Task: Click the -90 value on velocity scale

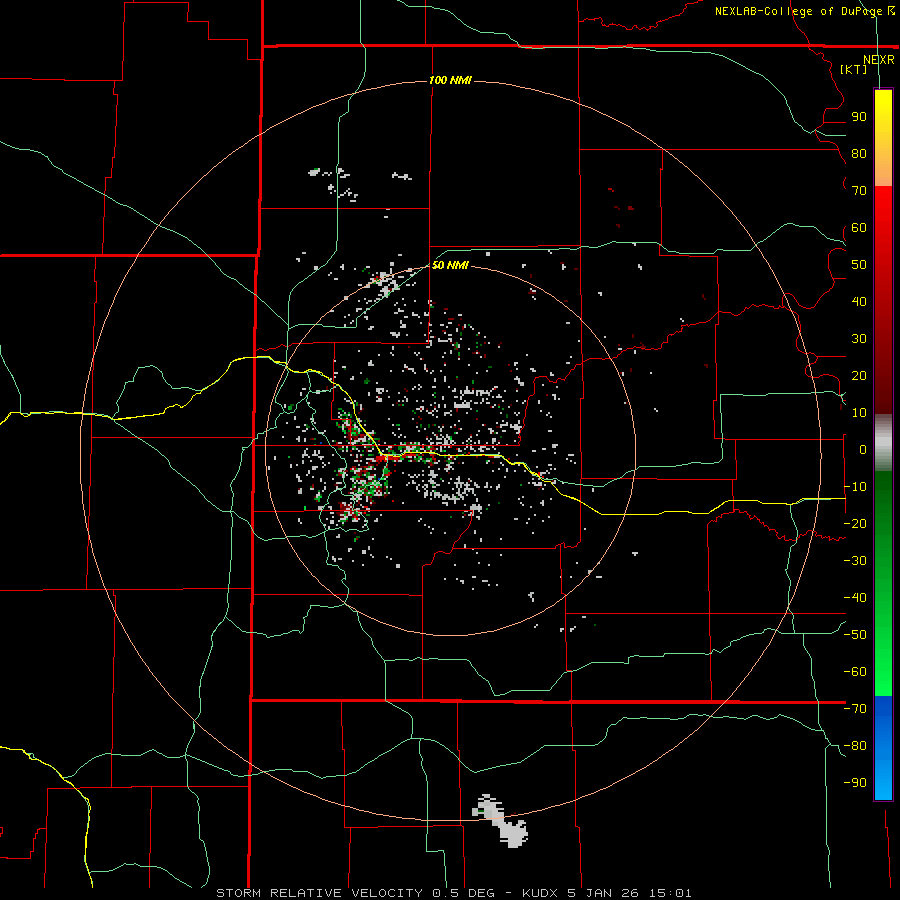Action: click(855, 783)
